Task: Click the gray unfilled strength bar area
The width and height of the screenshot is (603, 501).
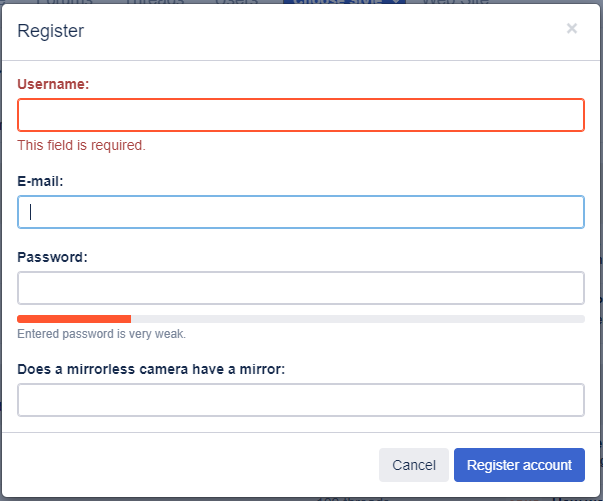Action: (357, 319)
